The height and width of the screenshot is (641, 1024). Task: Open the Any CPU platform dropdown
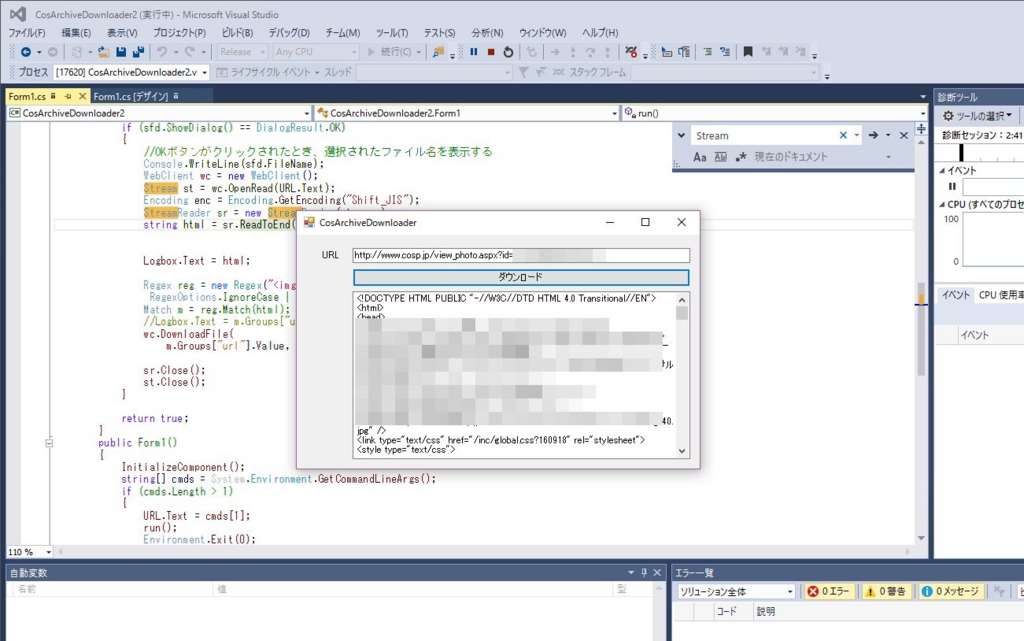(316, 52)
